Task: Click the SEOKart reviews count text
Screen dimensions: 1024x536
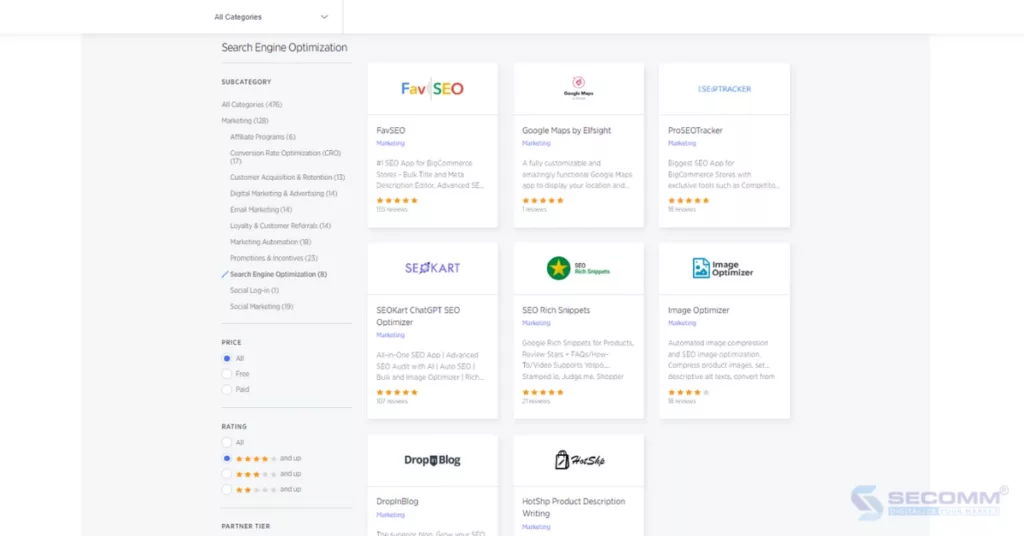Action: 392,402
